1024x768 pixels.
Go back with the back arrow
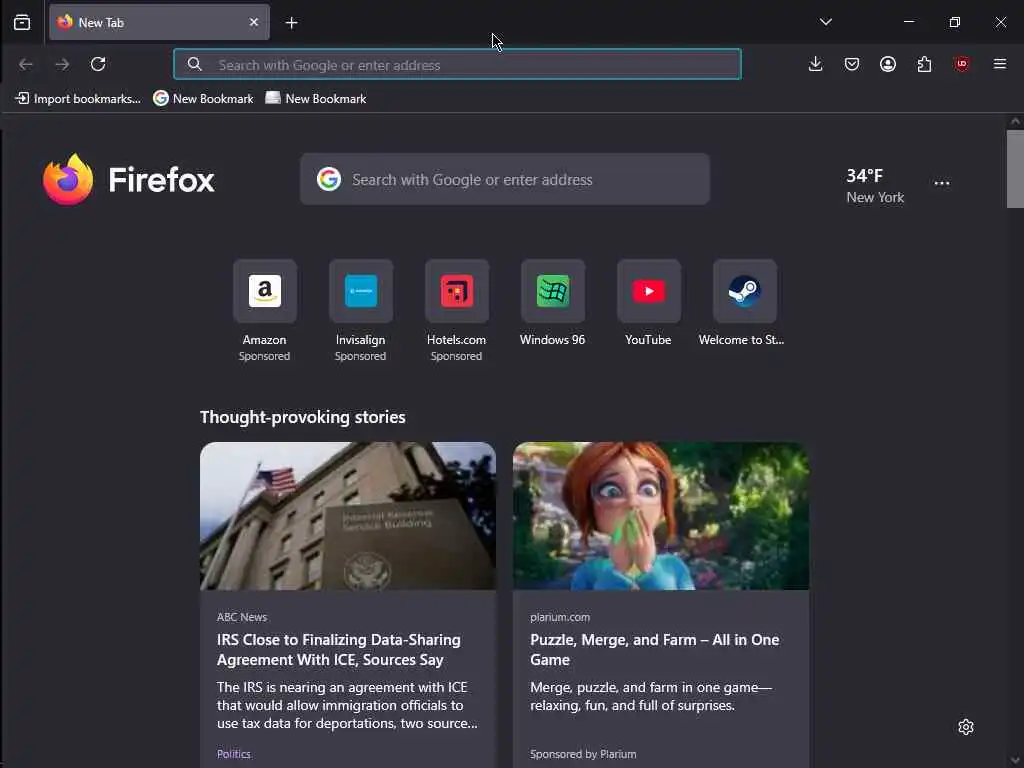(x=25, y=64)
